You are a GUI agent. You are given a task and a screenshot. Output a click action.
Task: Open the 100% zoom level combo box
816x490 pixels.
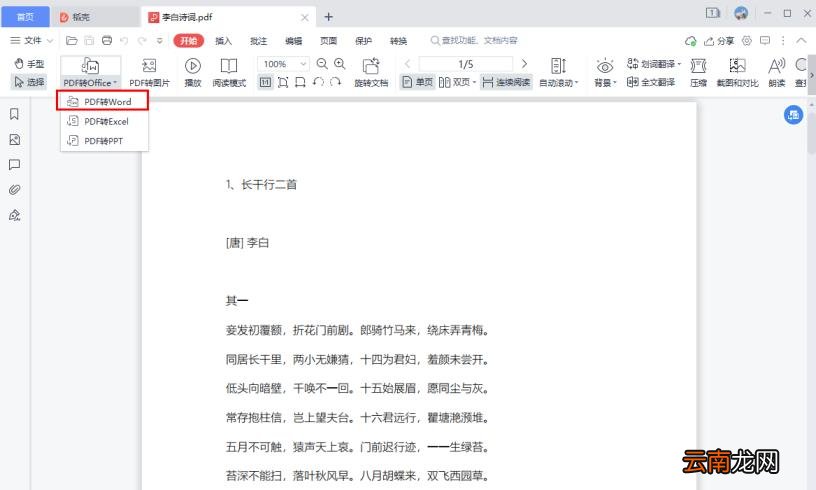(x=283, y=63)
